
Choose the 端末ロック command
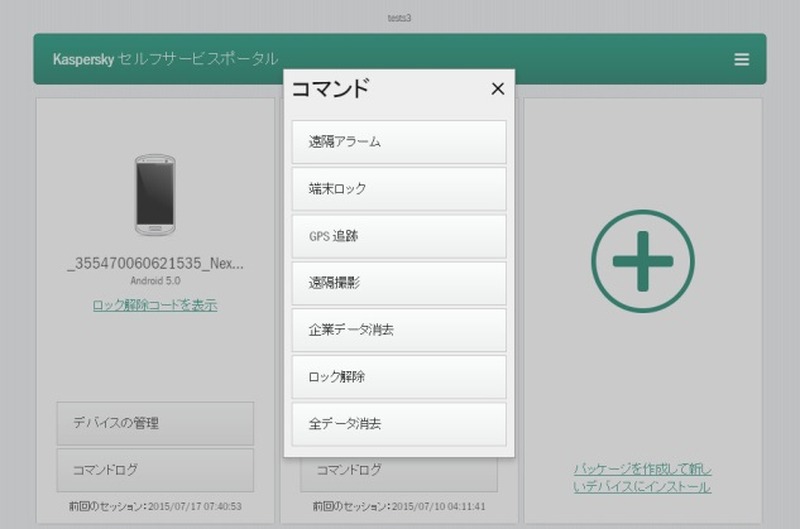pos(398,189)
